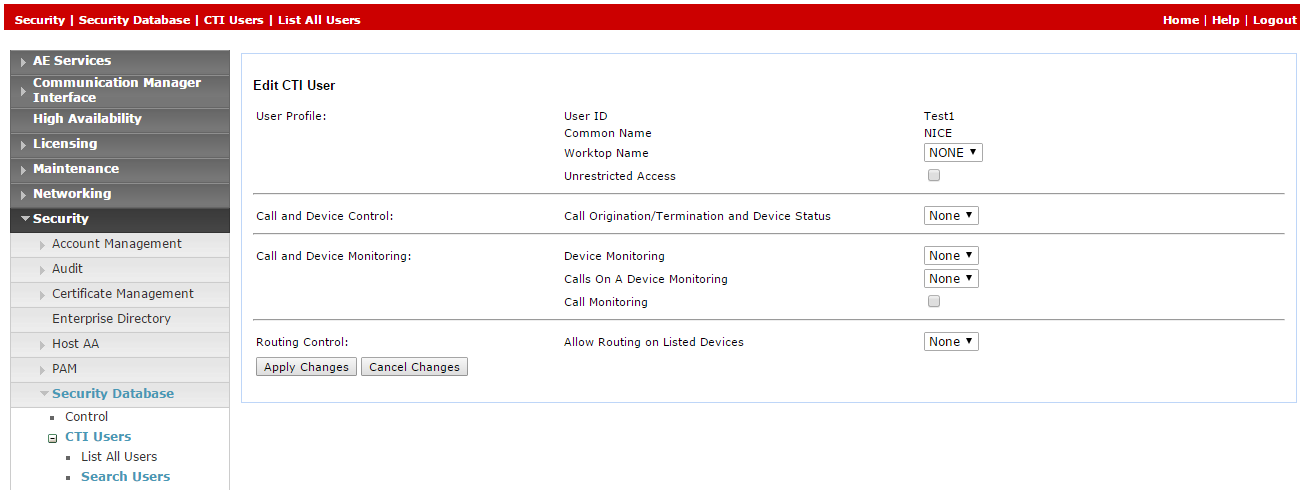1306x490 pixels.
Task: Click the Cancel Changes button
Action: (414, 367)
